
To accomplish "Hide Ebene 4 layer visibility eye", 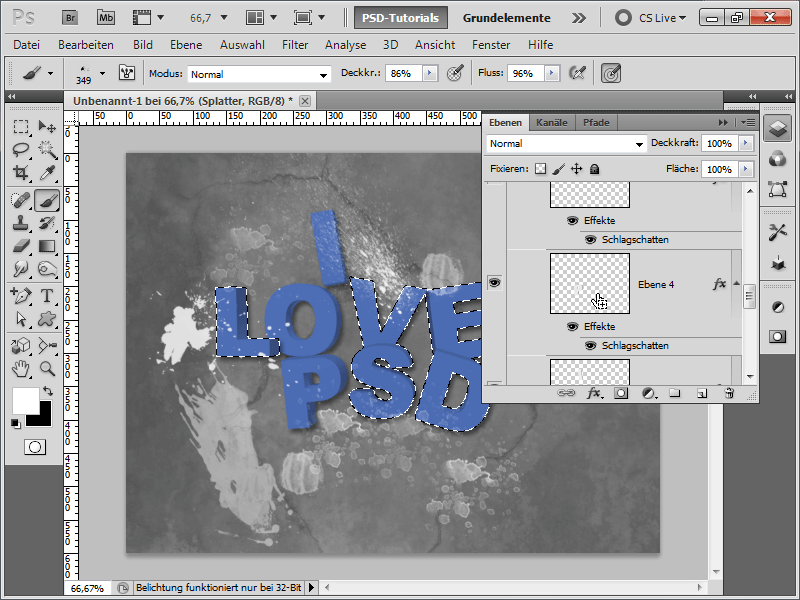I will point(494,282).
